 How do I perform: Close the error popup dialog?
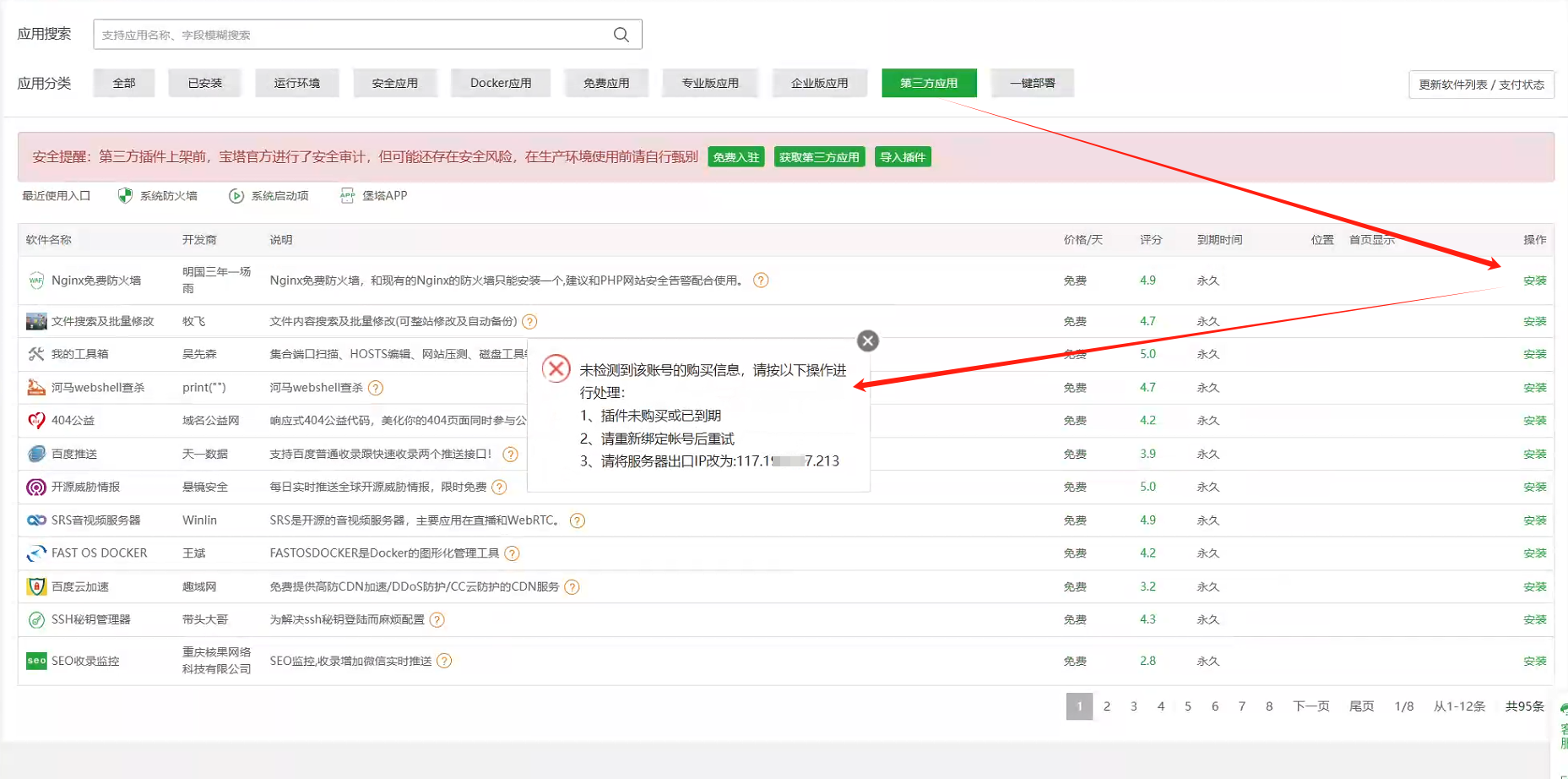pos(868,340)
